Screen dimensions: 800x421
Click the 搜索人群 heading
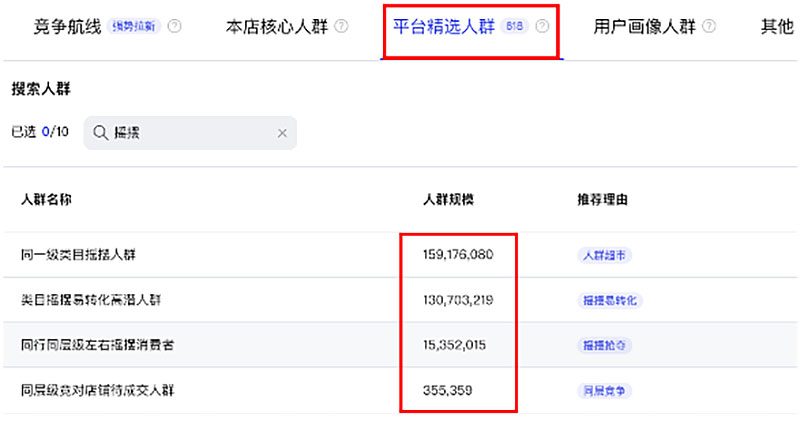click(x=41, y=89)
